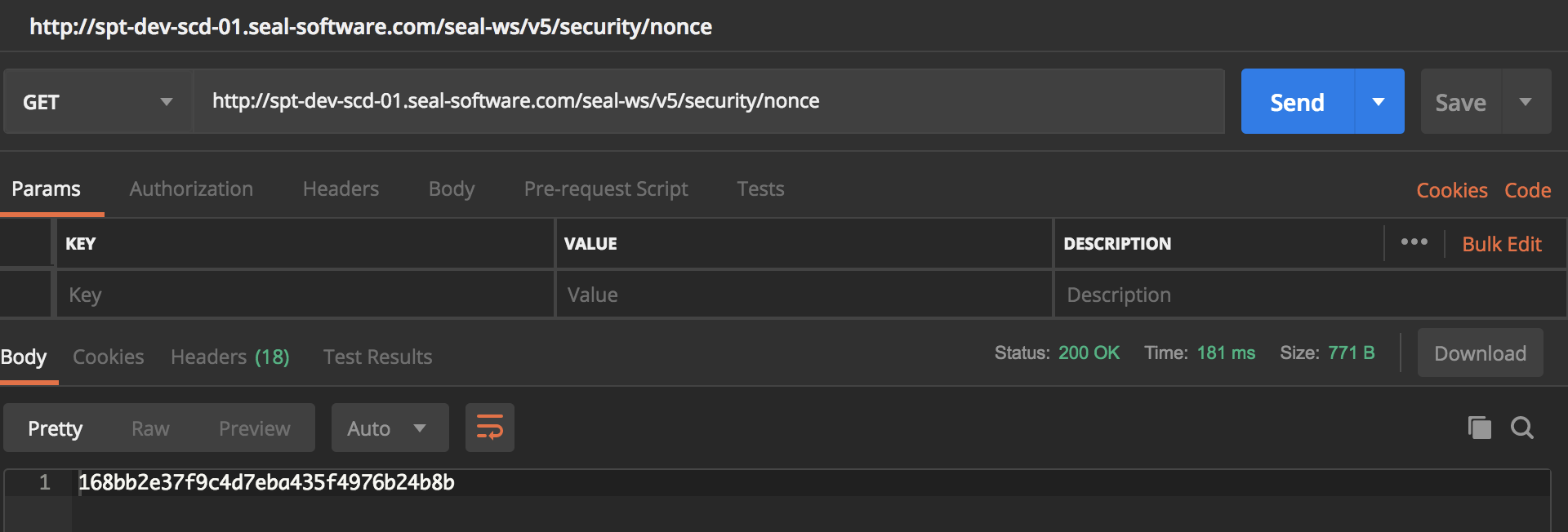Open the Auto format dropdown

click(x=390, y=428)
